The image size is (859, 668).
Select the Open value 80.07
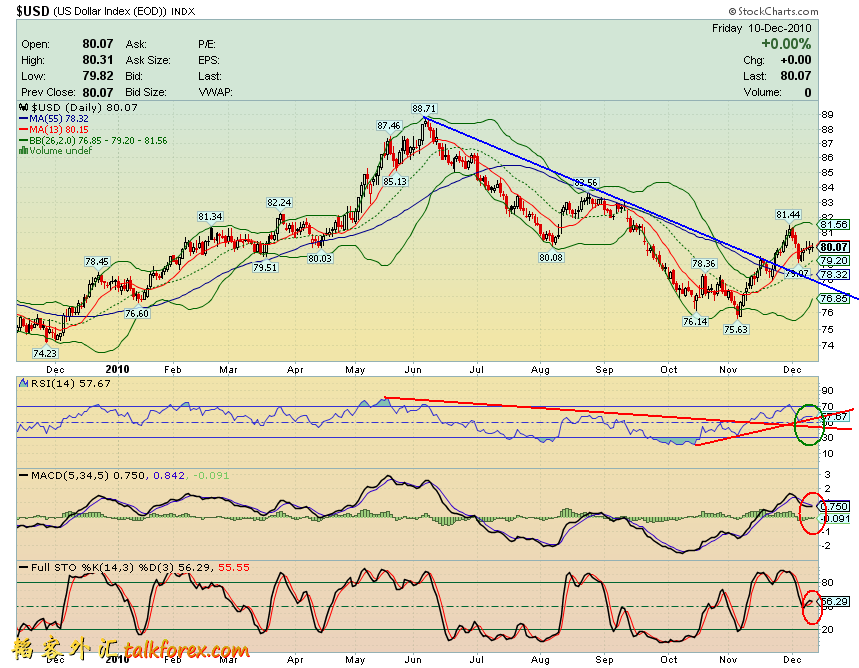coord(98,44)
